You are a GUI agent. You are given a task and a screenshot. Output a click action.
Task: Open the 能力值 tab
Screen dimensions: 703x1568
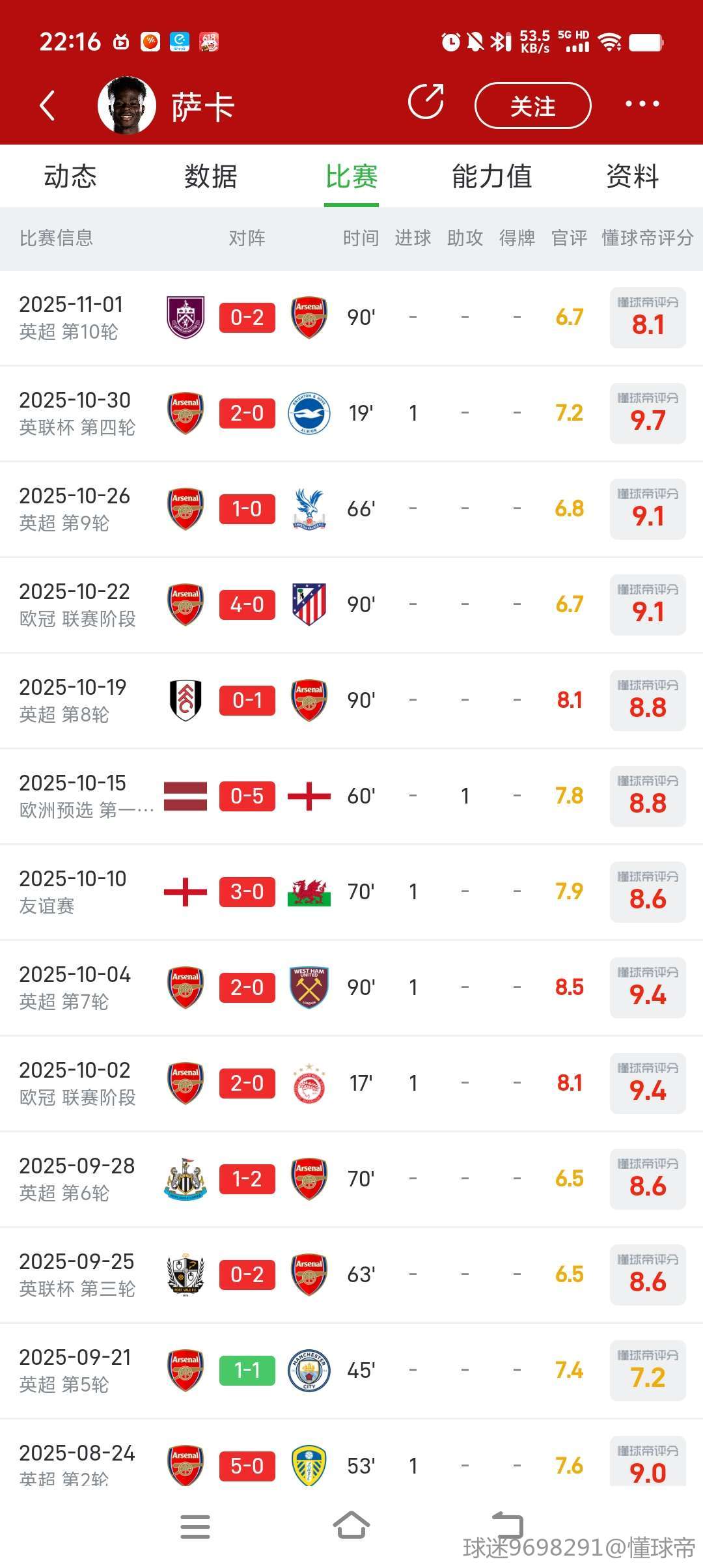click(x=492, y=176)
